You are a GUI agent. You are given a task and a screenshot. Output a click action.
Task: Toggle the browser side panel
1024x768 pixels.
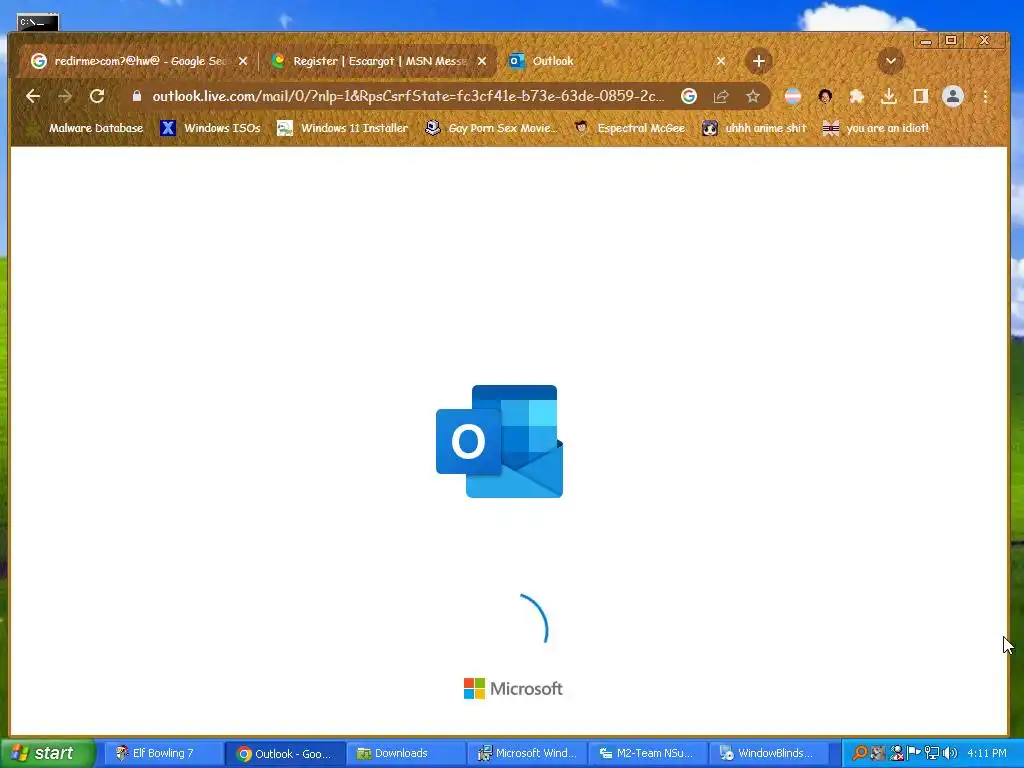(921, 97)
